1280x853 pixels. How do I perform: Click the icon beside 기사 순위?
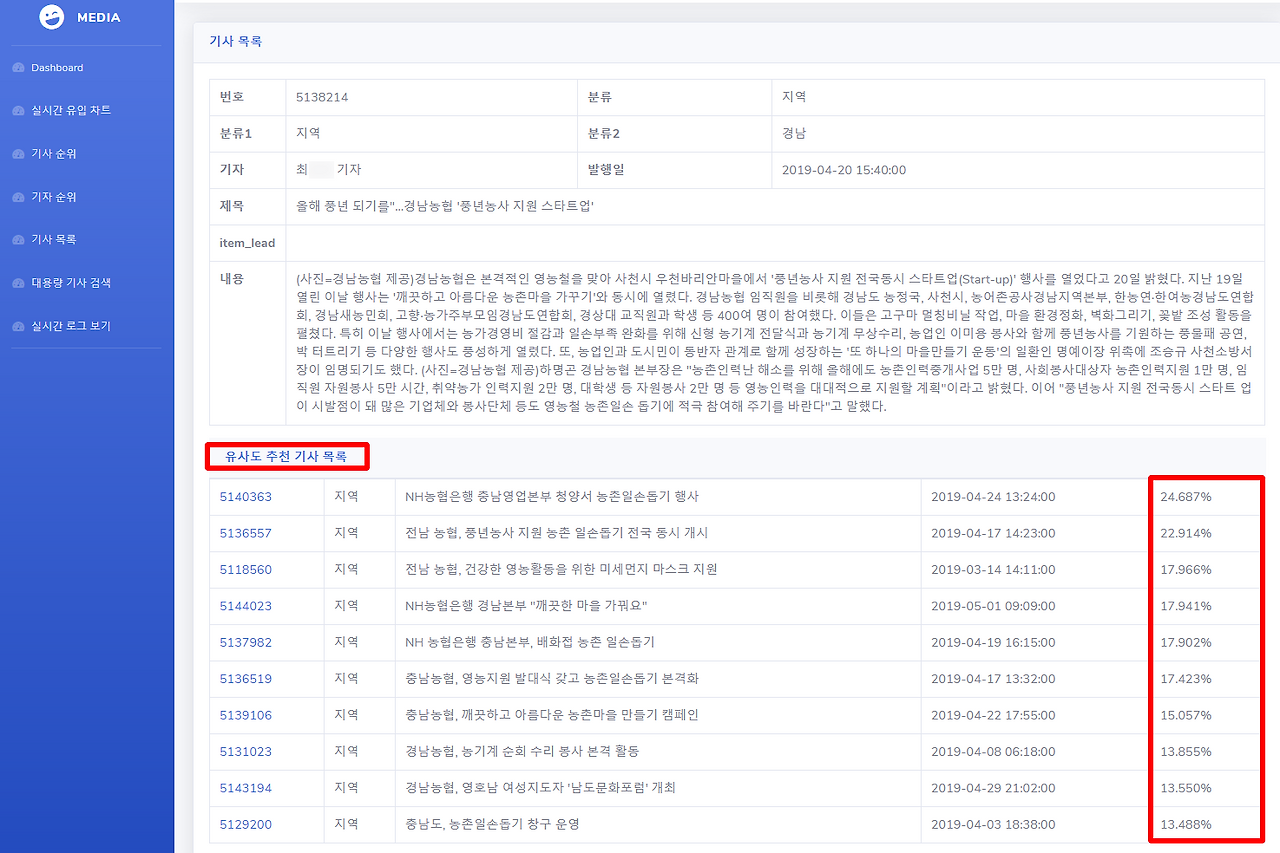tap(18, 154)
